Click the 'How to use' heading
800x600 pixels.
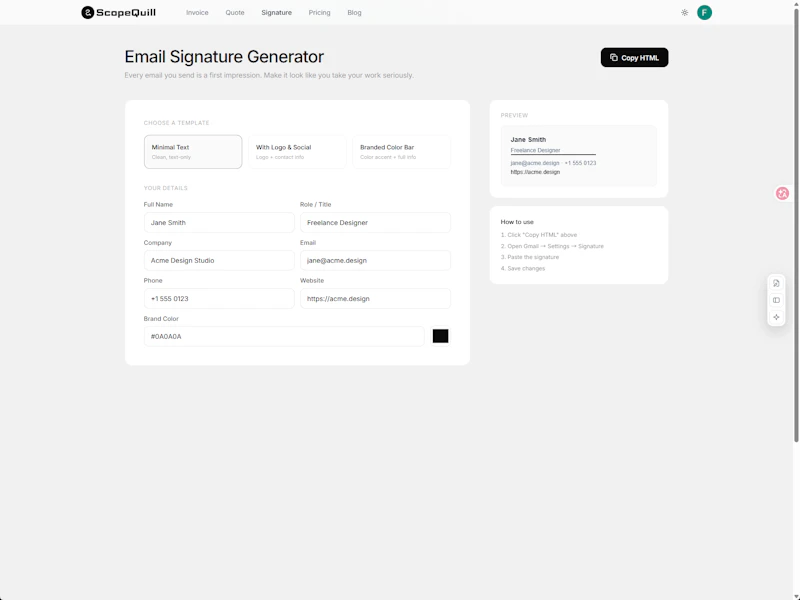pos(517,222)
